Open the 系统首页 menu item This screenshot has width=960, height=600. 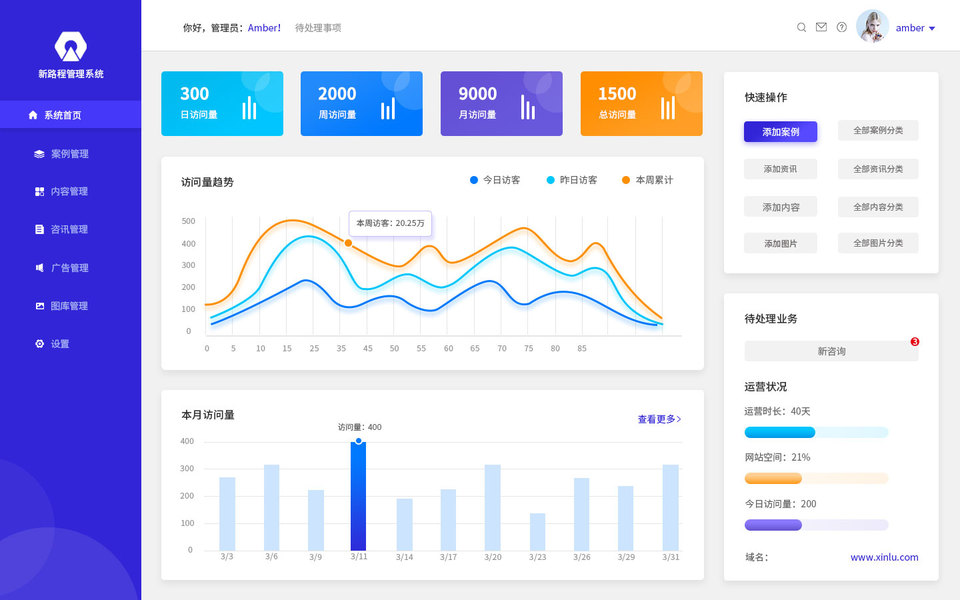[x=70, y=114]
